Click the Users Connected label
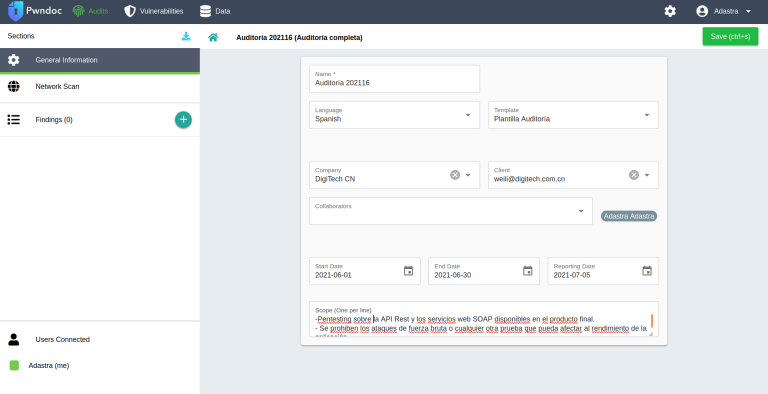768x394 pixels. 63,340
